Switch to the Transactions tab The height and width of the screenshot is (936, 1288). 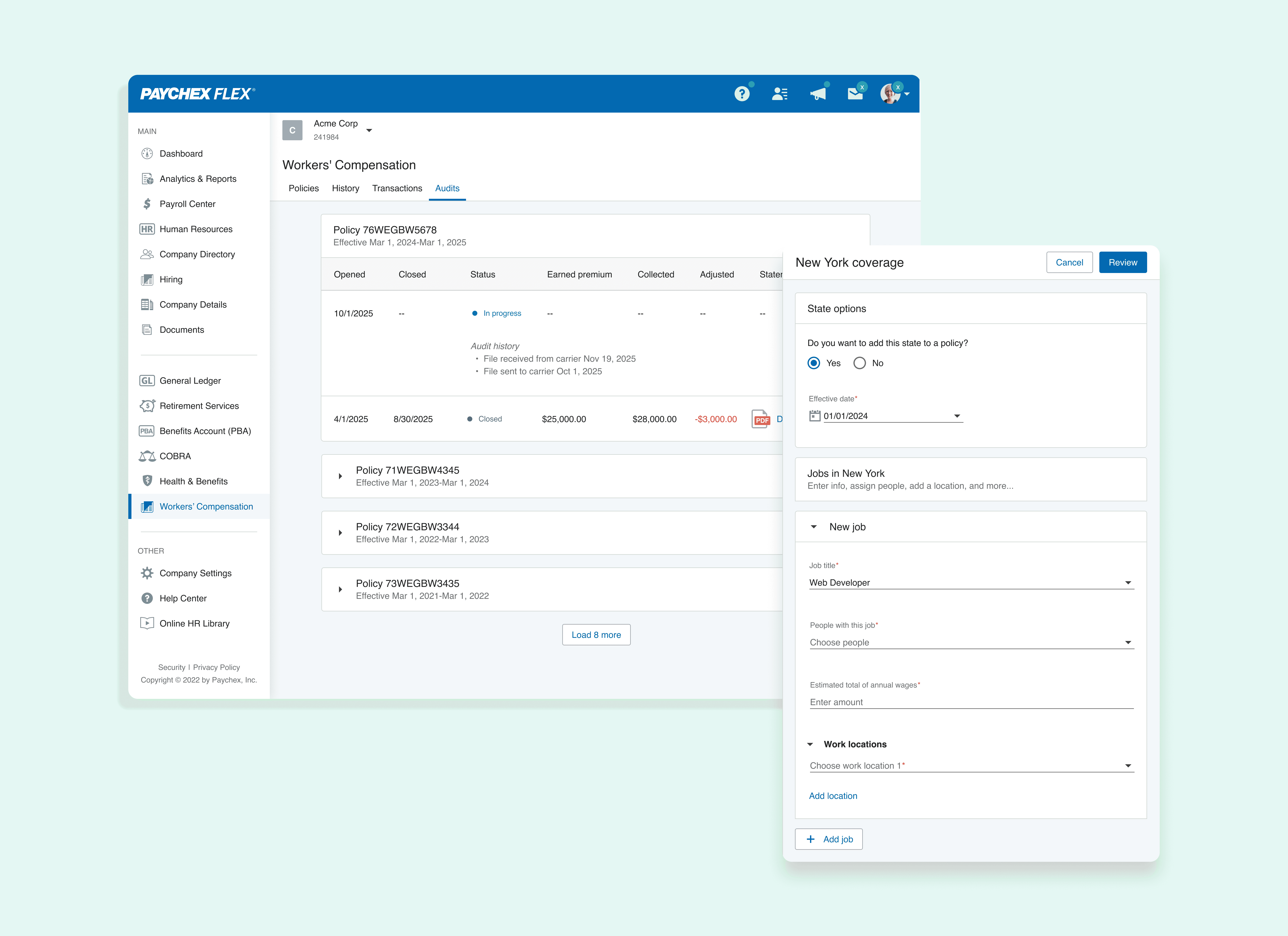coord(397,188)
